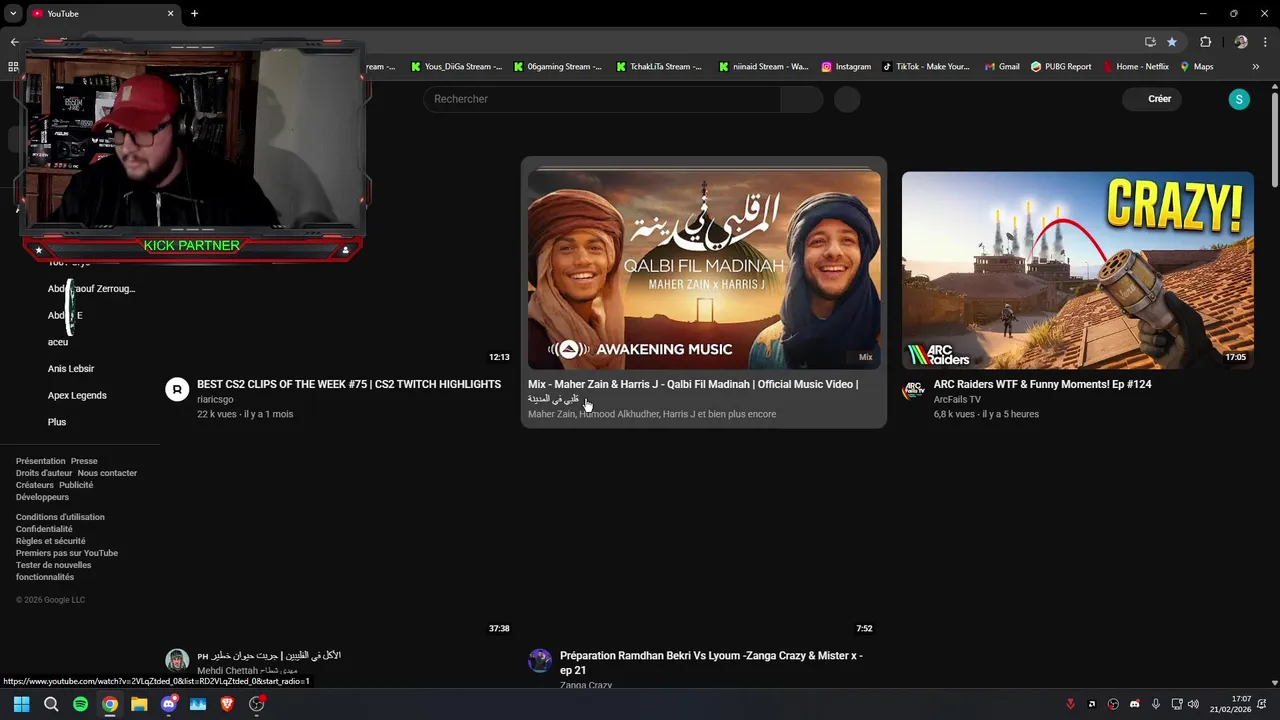This screenshot has width=1280, height=720.
Task: Open Mix - Maher Zain & Harris J title
Action: point(693,391)
